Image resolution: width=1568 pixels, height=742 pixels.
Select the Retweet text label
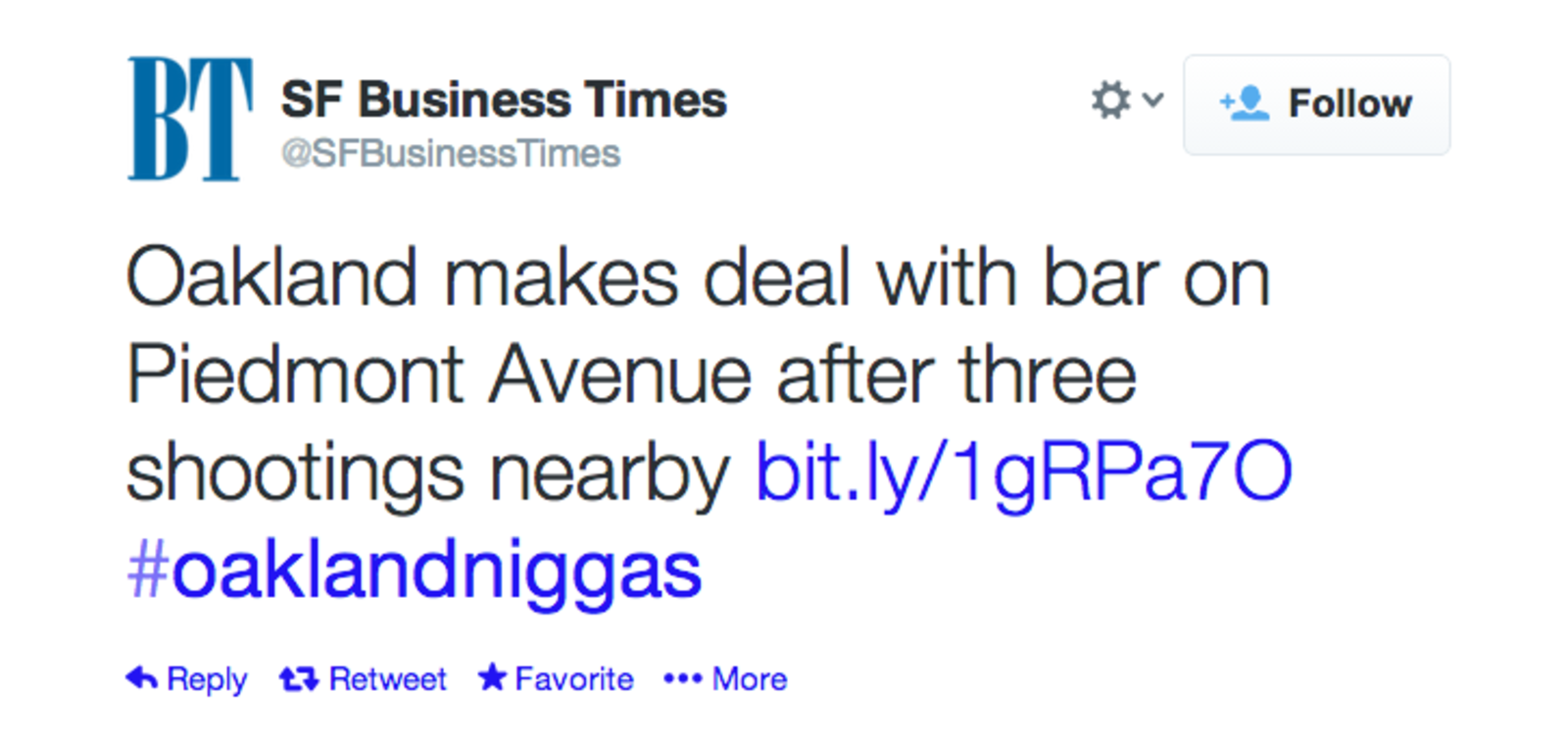coord(387,679)
